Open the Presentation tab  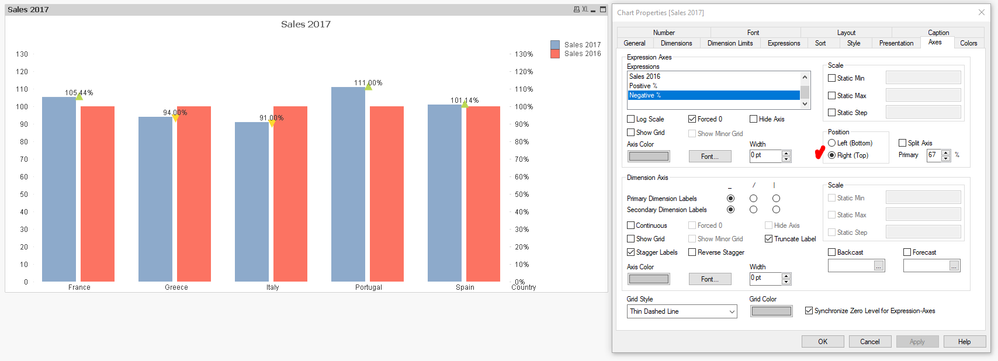[x=896, y=43]
